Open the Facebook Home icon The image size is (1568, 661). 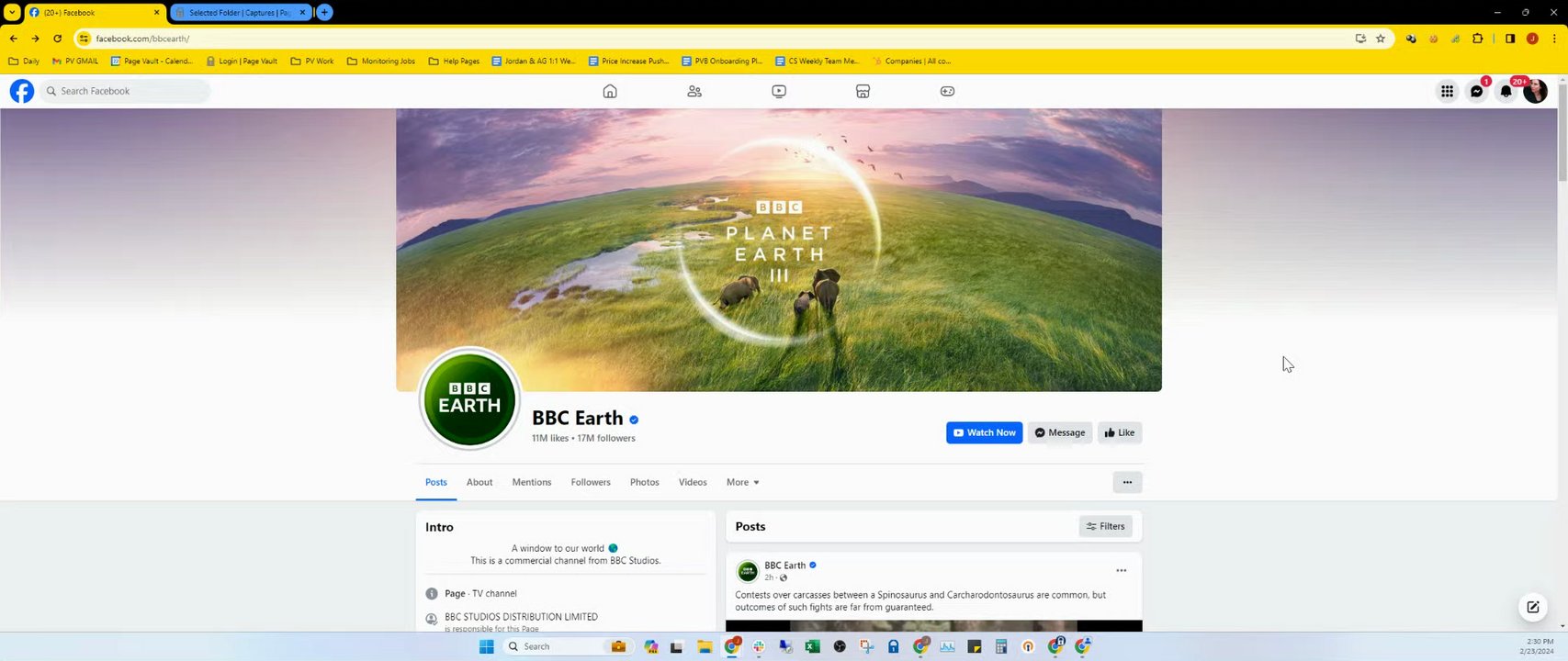point(610,91)
